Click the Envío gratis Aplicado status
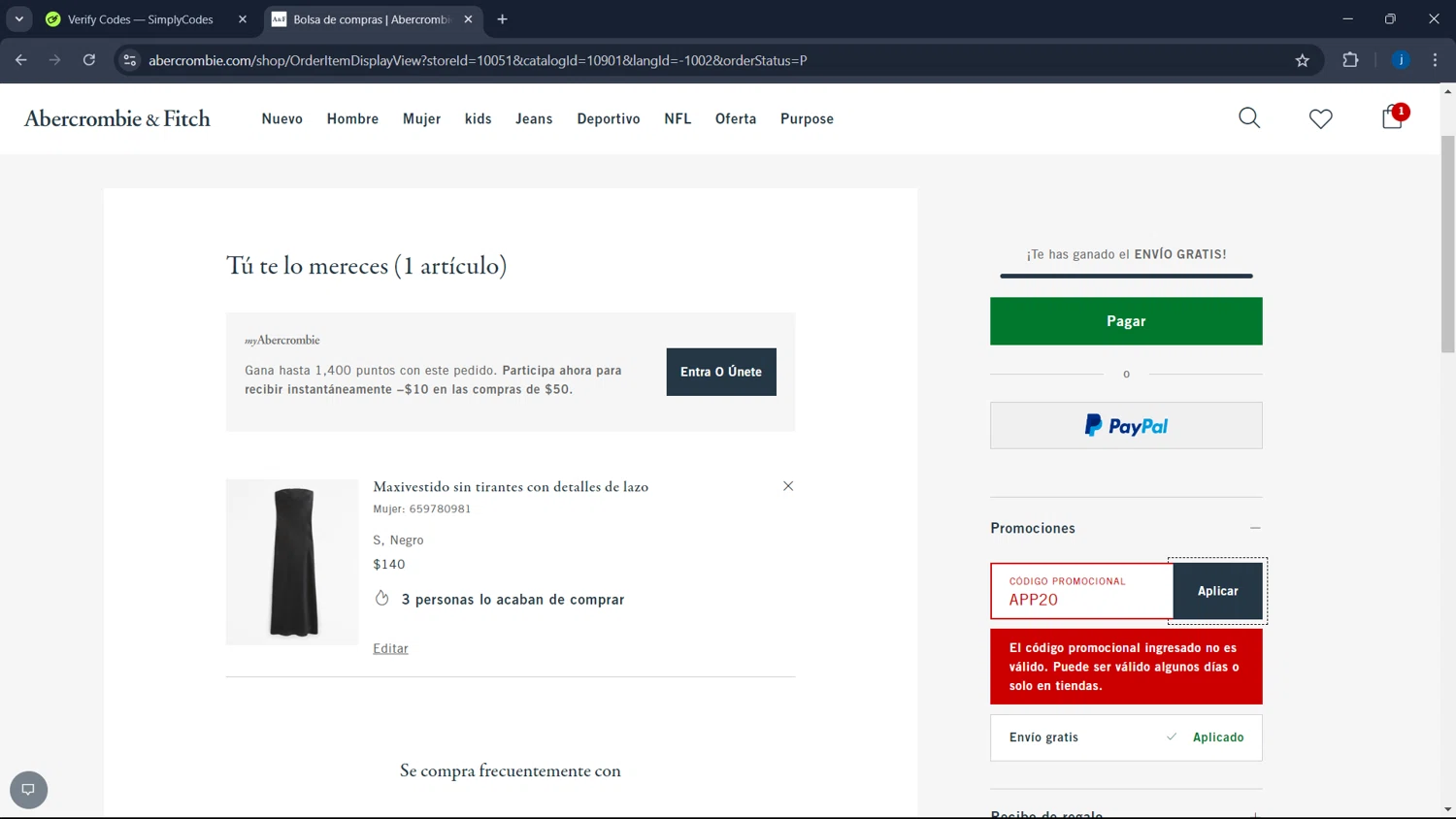This screenshot has height=819, width=1456. tap(1126, 737)
